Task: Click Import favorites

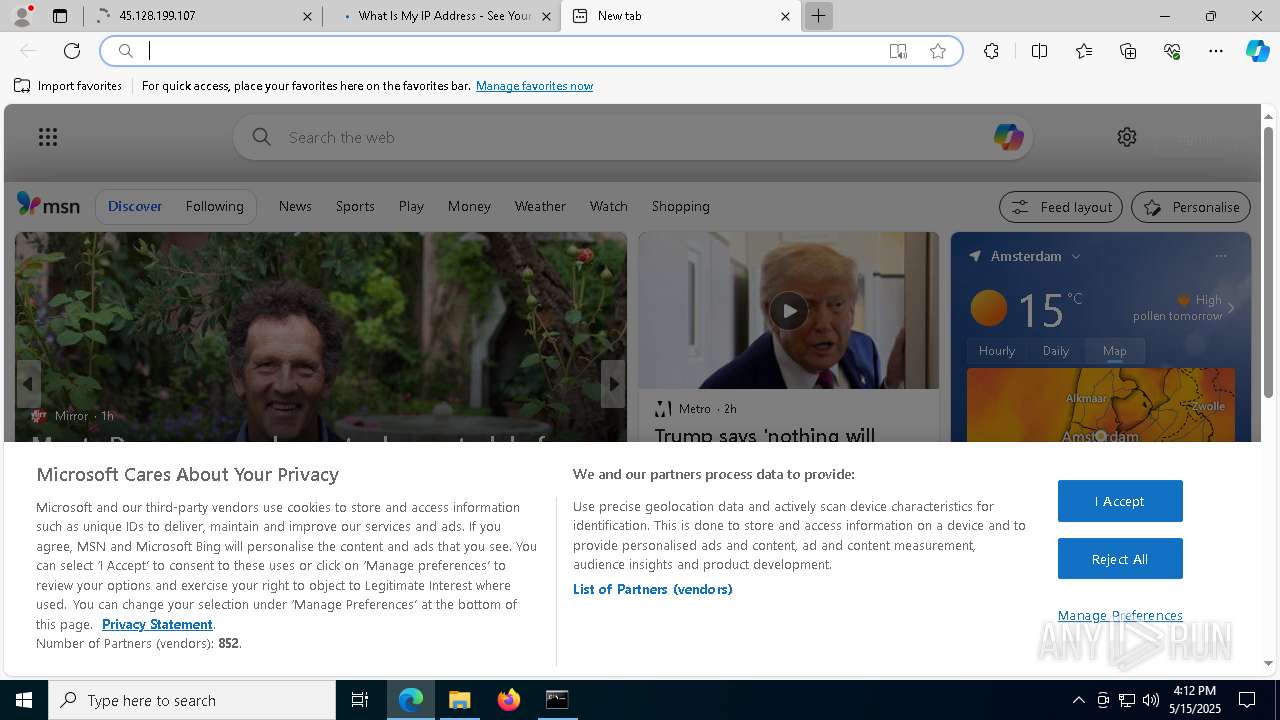Action: [68, 86]
